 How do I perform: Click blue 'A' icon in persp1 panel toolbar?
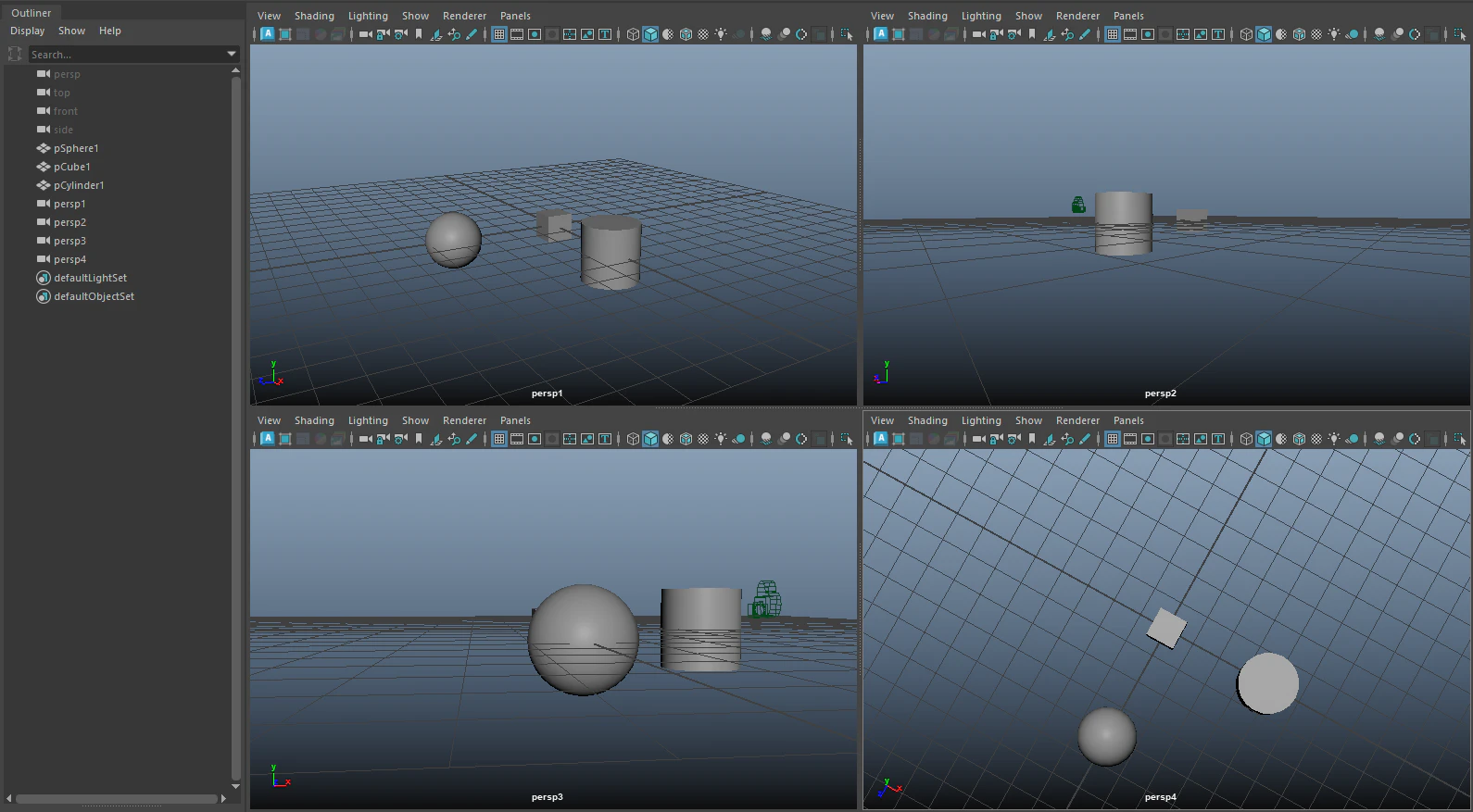268,34
